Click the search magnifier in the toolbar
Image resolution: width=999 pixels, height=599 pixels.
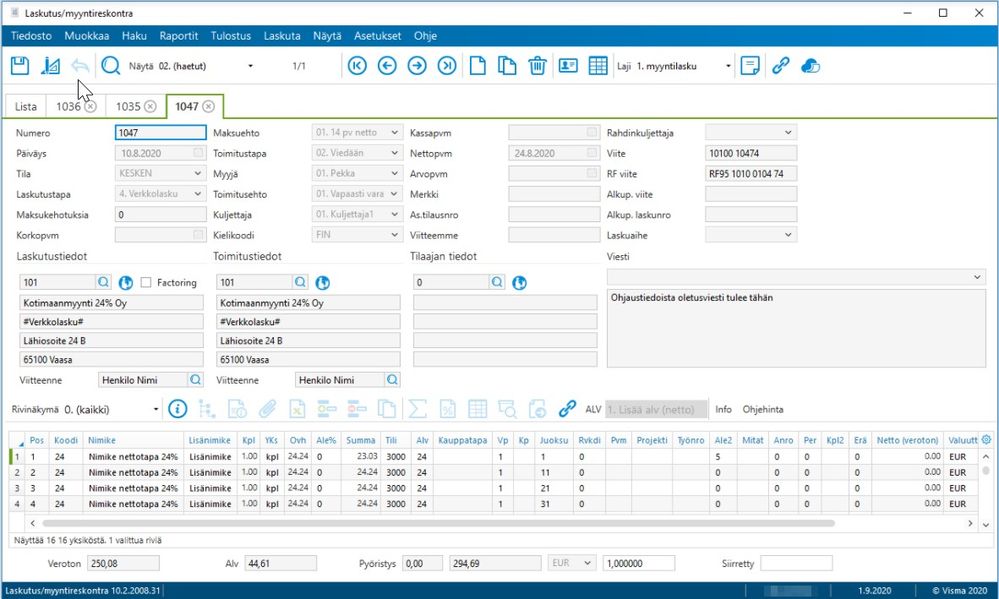111,66
